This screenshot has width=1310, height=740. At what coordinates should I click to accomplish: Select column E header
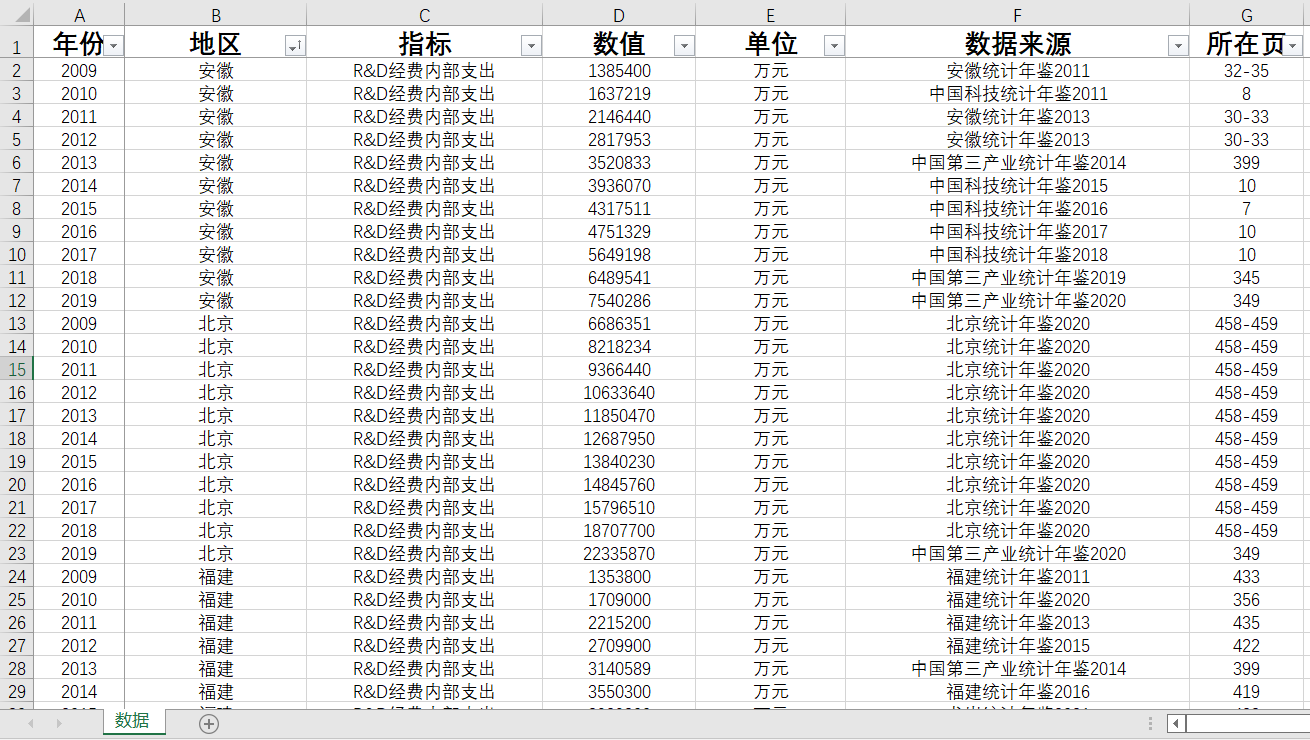[x=770, y=15]
